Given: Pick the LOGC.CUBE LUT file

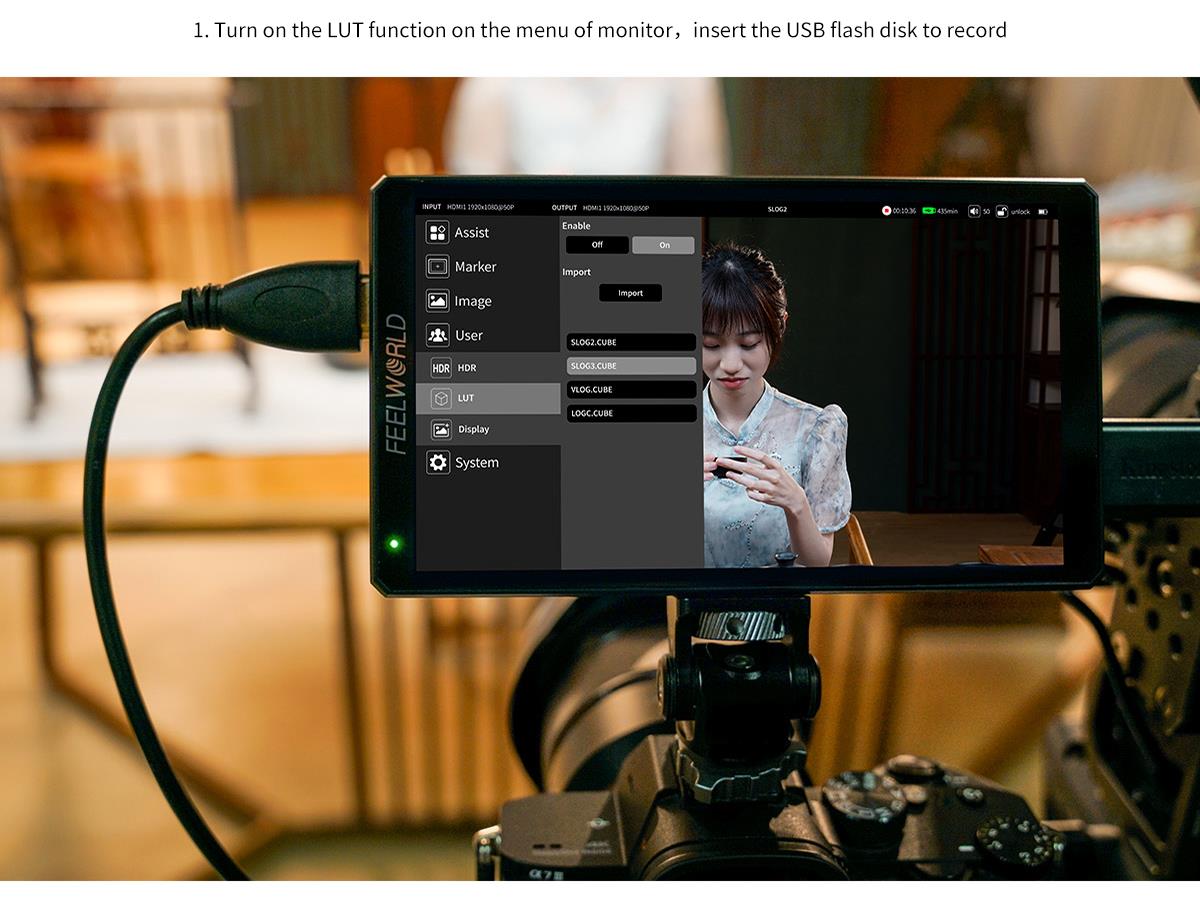Looking at the screenshot, I should (631, 413).
